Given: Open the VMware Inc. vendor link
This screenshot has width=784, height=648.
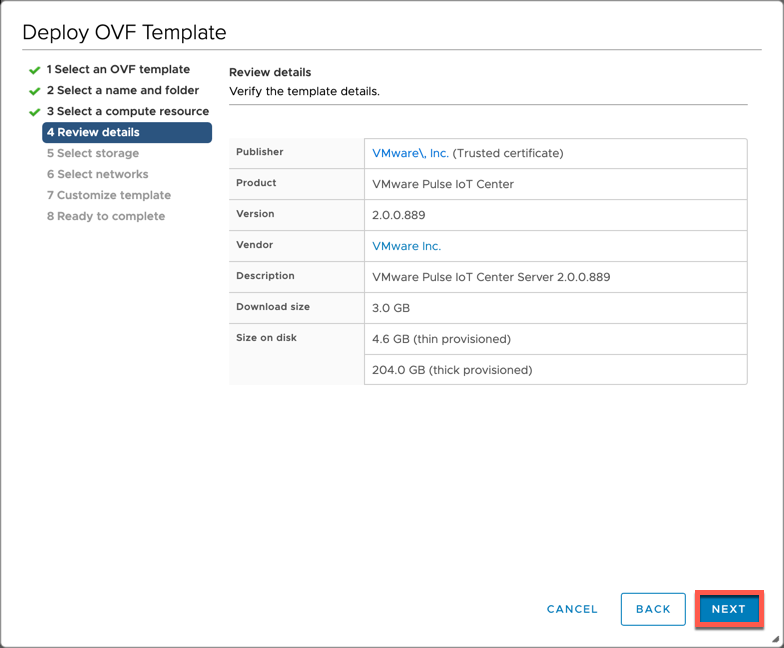Looking at the screenshot, I should 406,246.
